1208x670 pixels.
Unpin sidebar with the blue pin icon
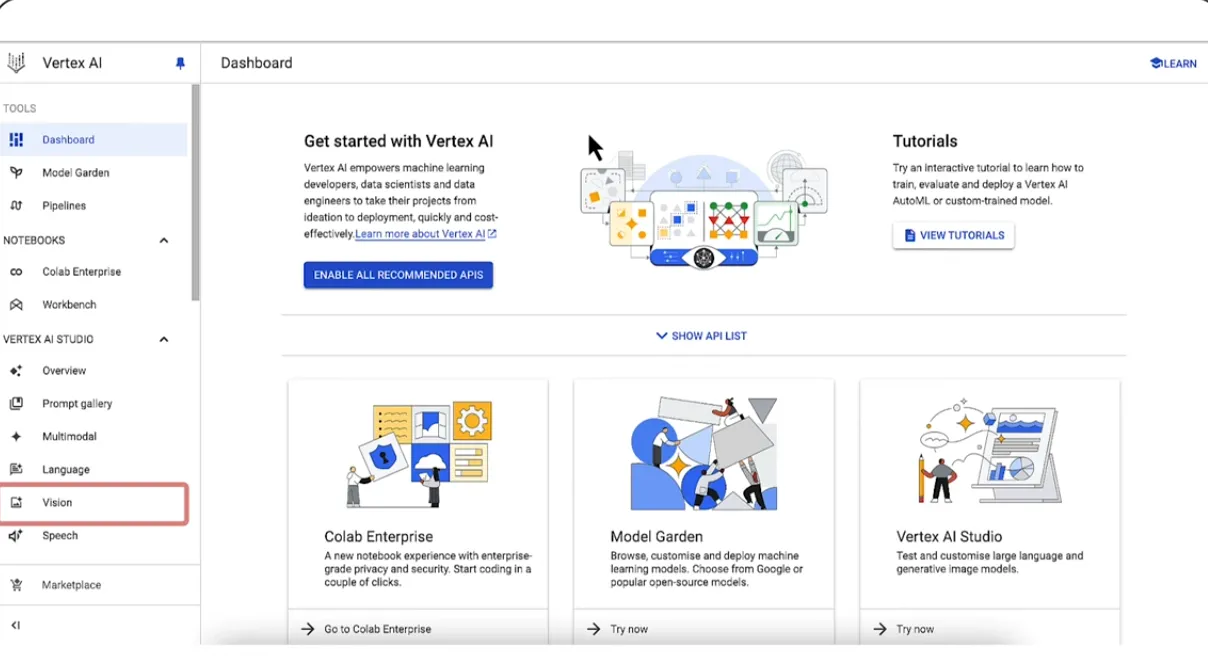coord(180,63)
